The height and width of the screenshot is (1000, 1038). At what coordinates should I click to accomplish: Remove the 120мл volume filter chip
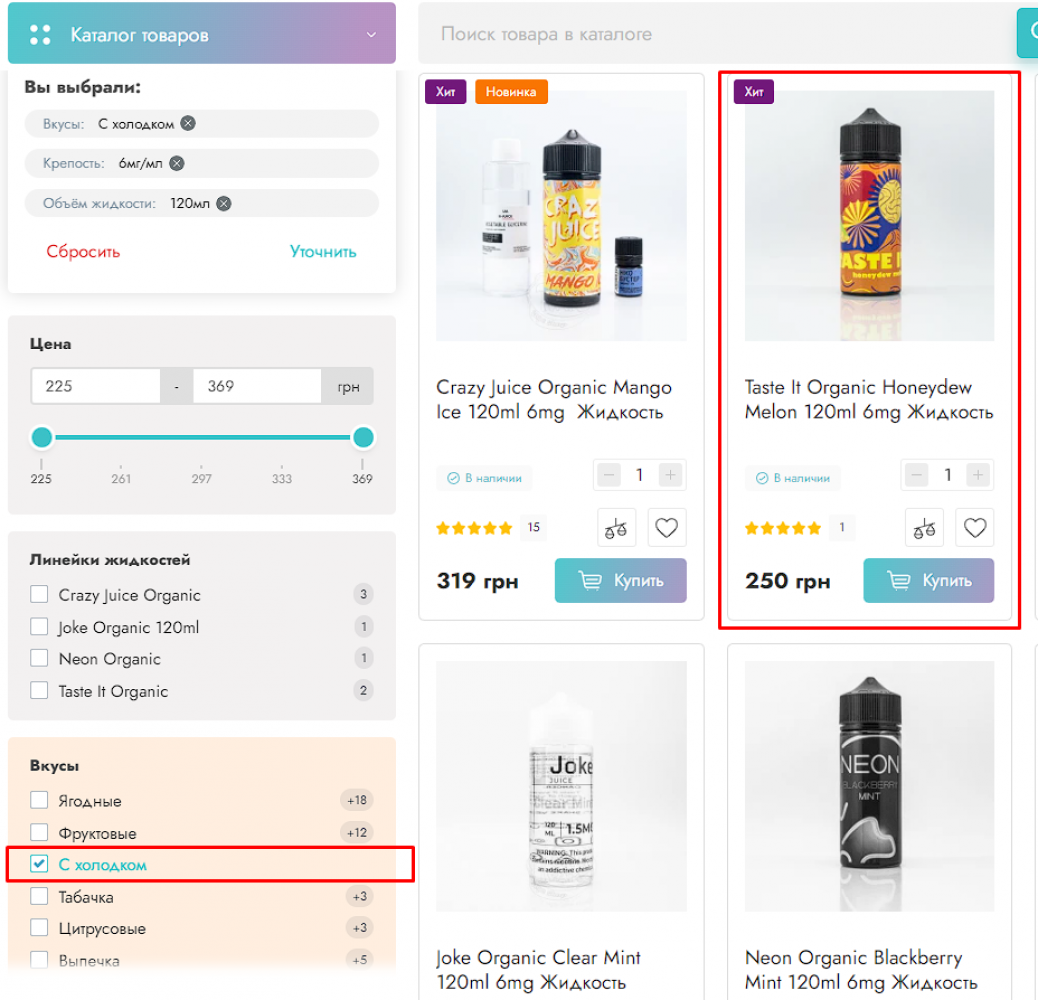224,204
